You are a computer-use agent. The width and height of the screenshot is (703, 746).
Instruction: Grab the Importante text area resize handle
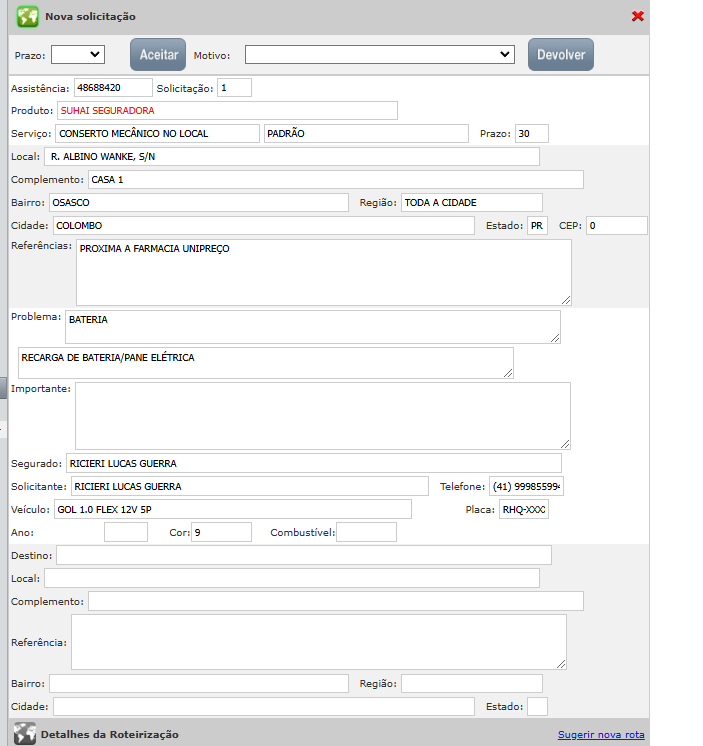click(x=565, y=444)
